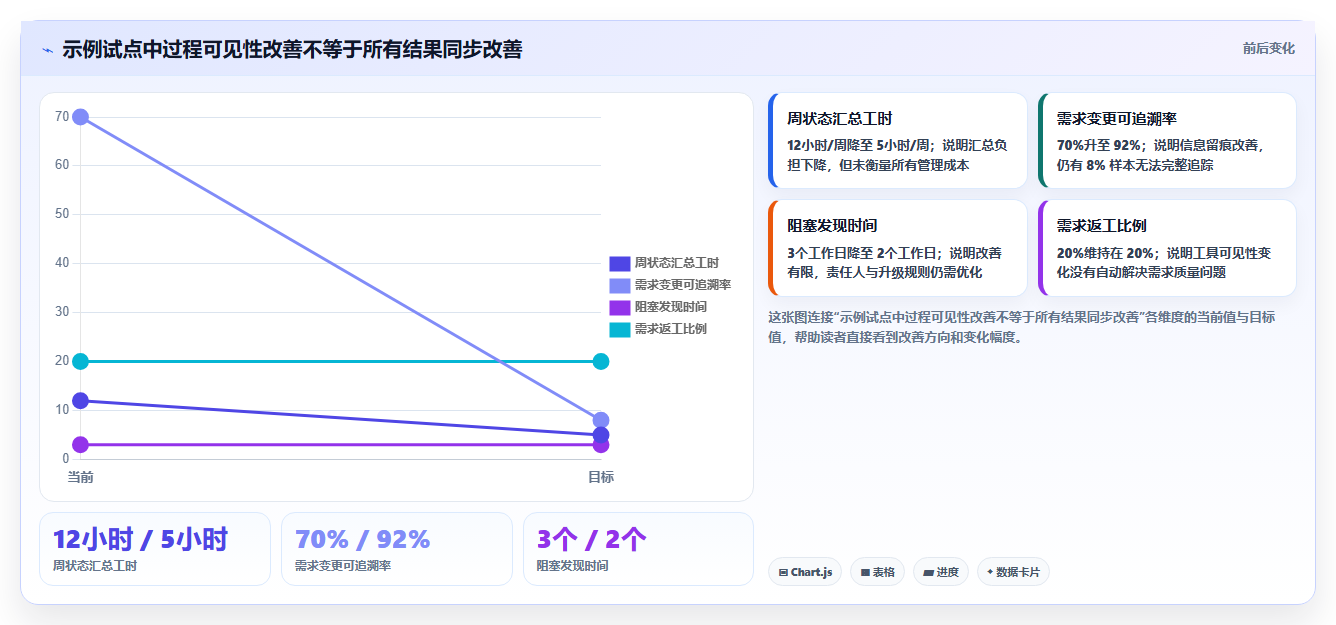Click the 12小时 / 5小时 stat value
The image size is (1336, 625).
[x=140, y=539]
